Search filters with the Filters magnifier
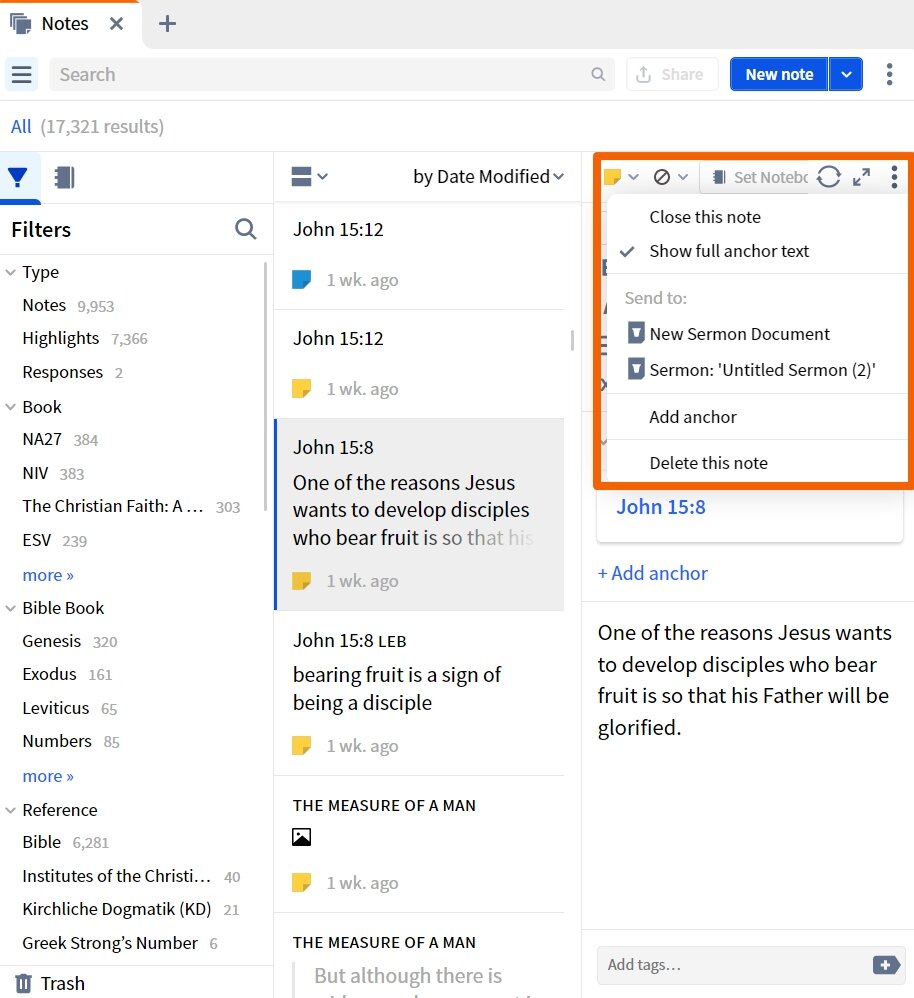914x998 pixels. click(x=246, y=229)
